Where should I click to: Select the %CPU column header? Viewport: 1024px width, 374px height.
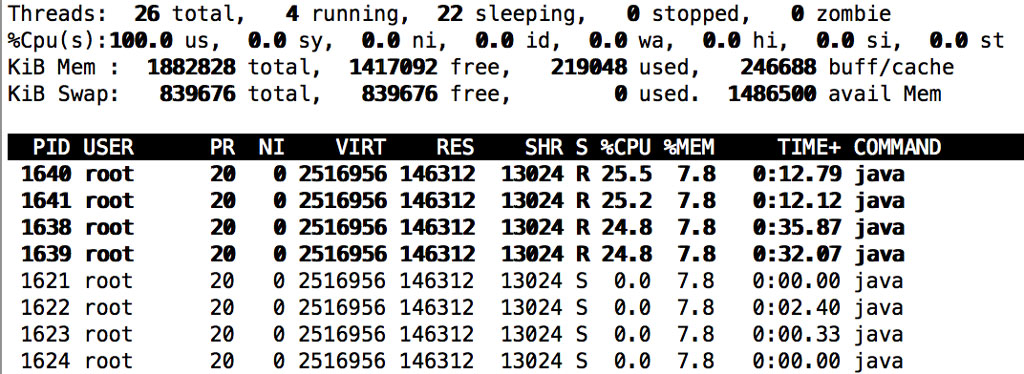pos(626,147)
